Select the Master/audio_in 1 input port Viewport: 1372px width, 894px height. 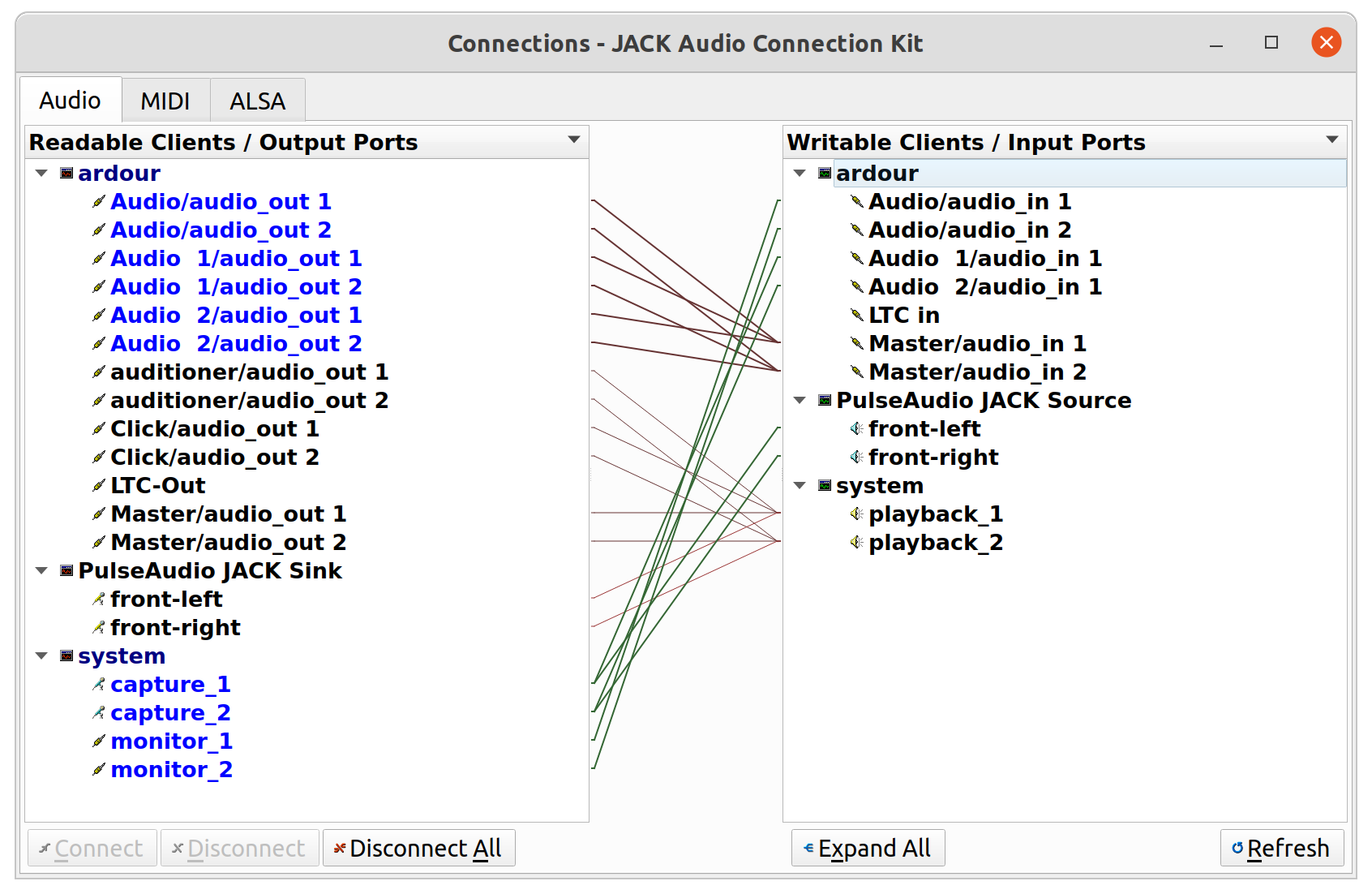click(x=978, y=343)
